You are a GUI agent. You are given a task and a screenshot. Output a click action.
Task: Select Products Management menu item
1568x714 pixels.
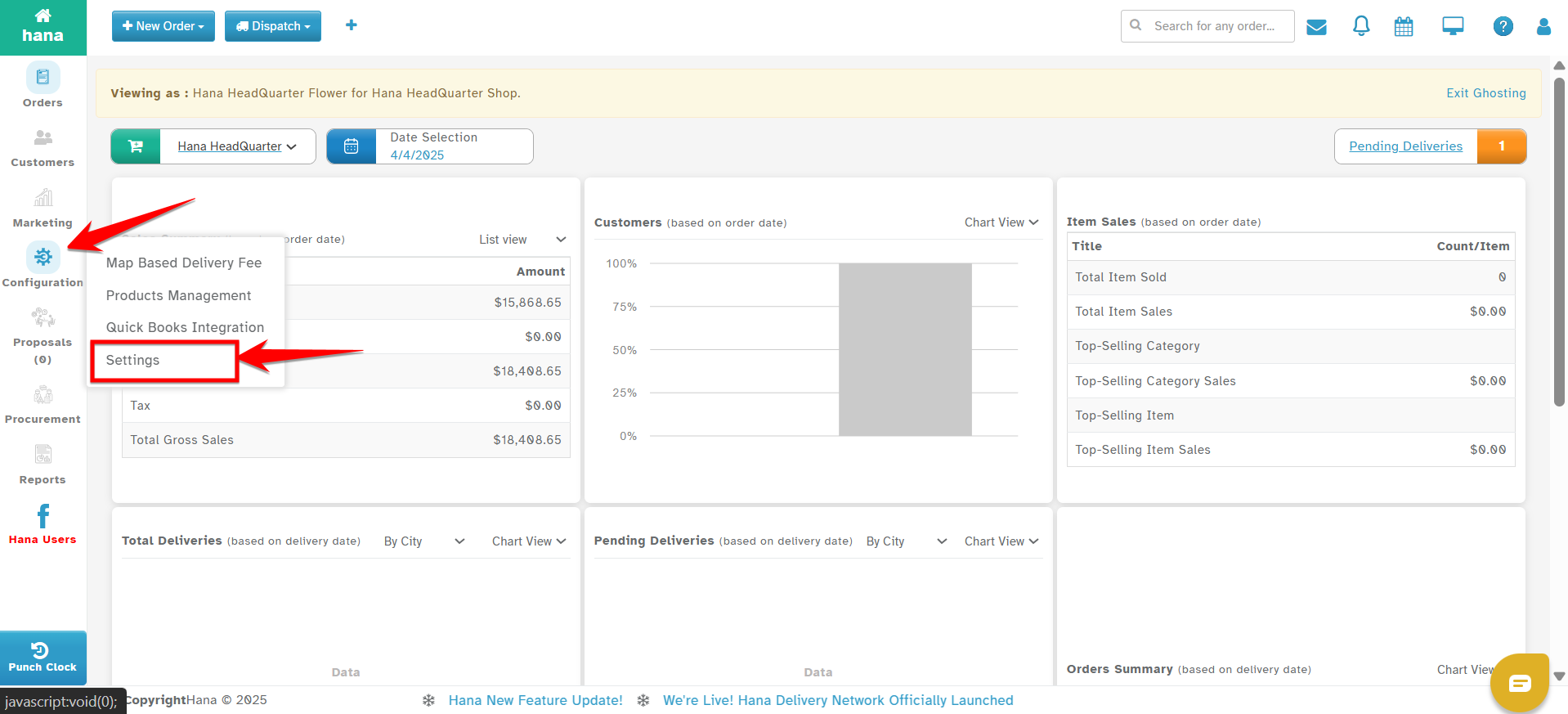(x=179, y=295)
